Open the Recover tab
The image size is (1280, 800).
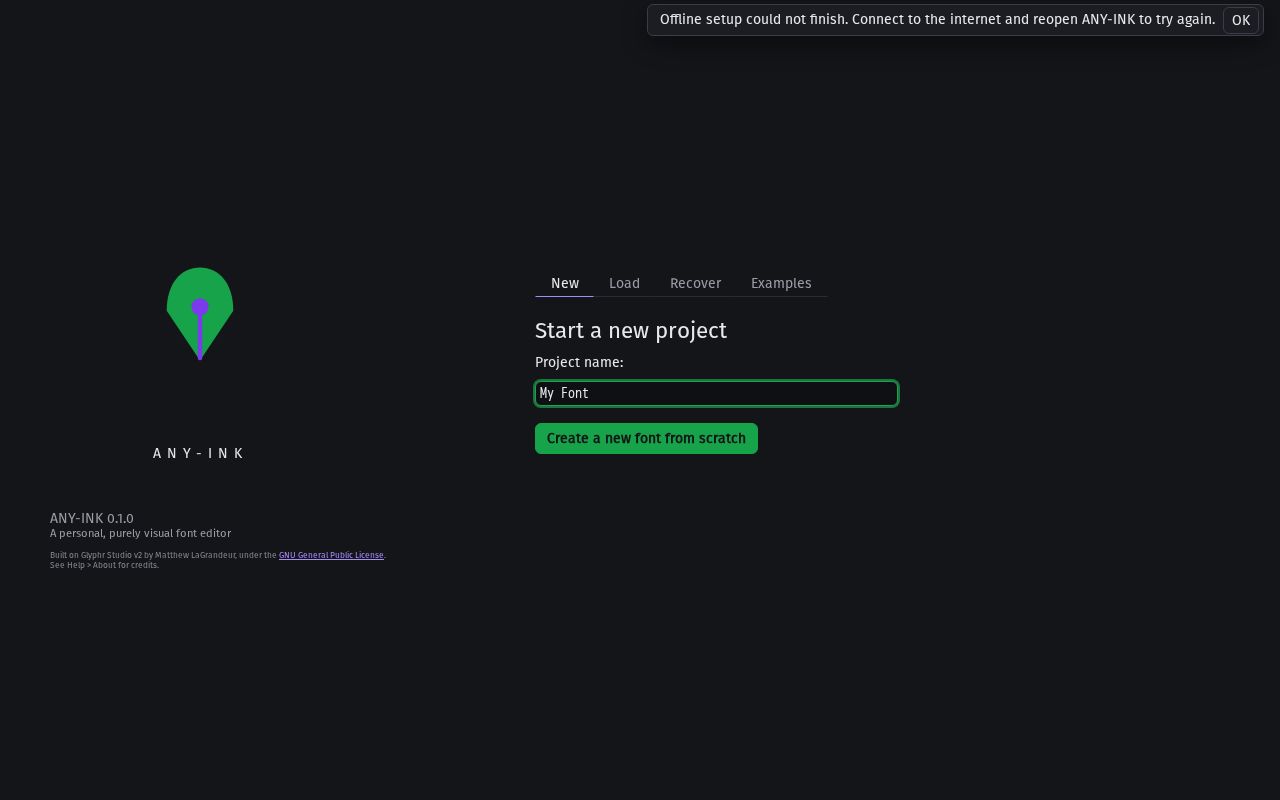click(695, 283)
